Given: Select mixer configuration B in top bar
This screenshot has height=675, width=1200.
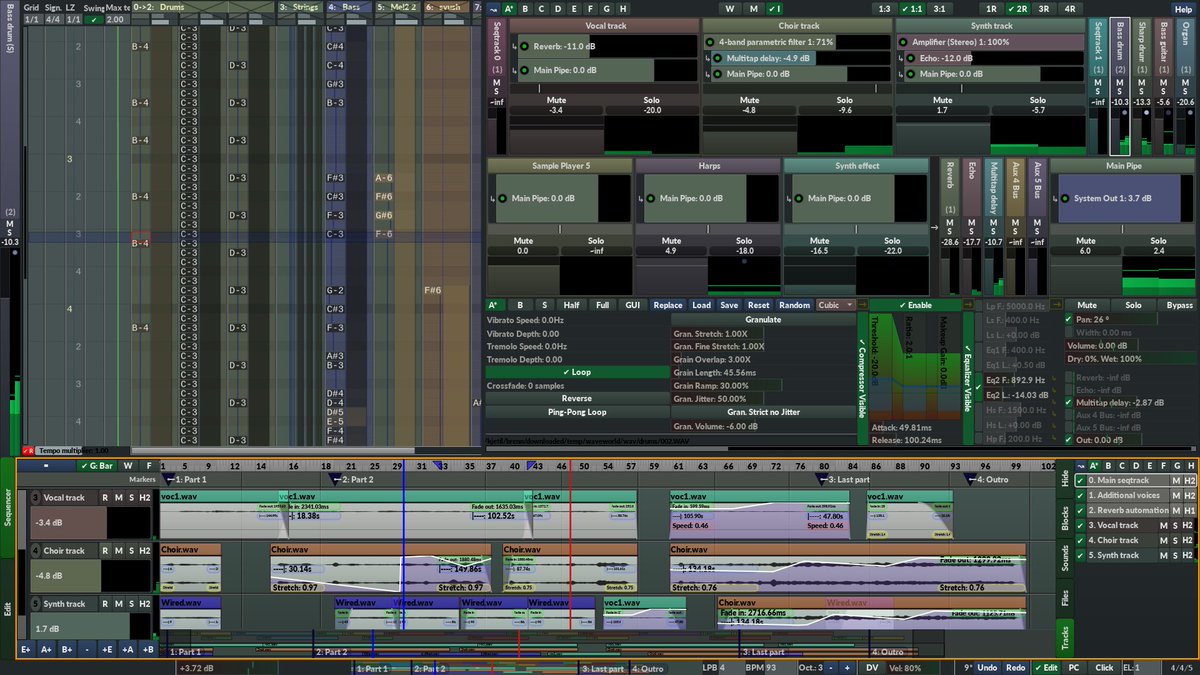Looking at the screenshot, I should pos(526,8).
